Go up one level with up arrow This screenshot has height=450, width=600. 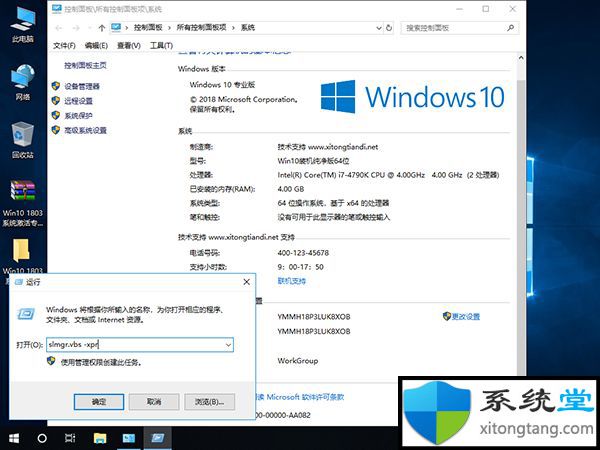point(101,28)
